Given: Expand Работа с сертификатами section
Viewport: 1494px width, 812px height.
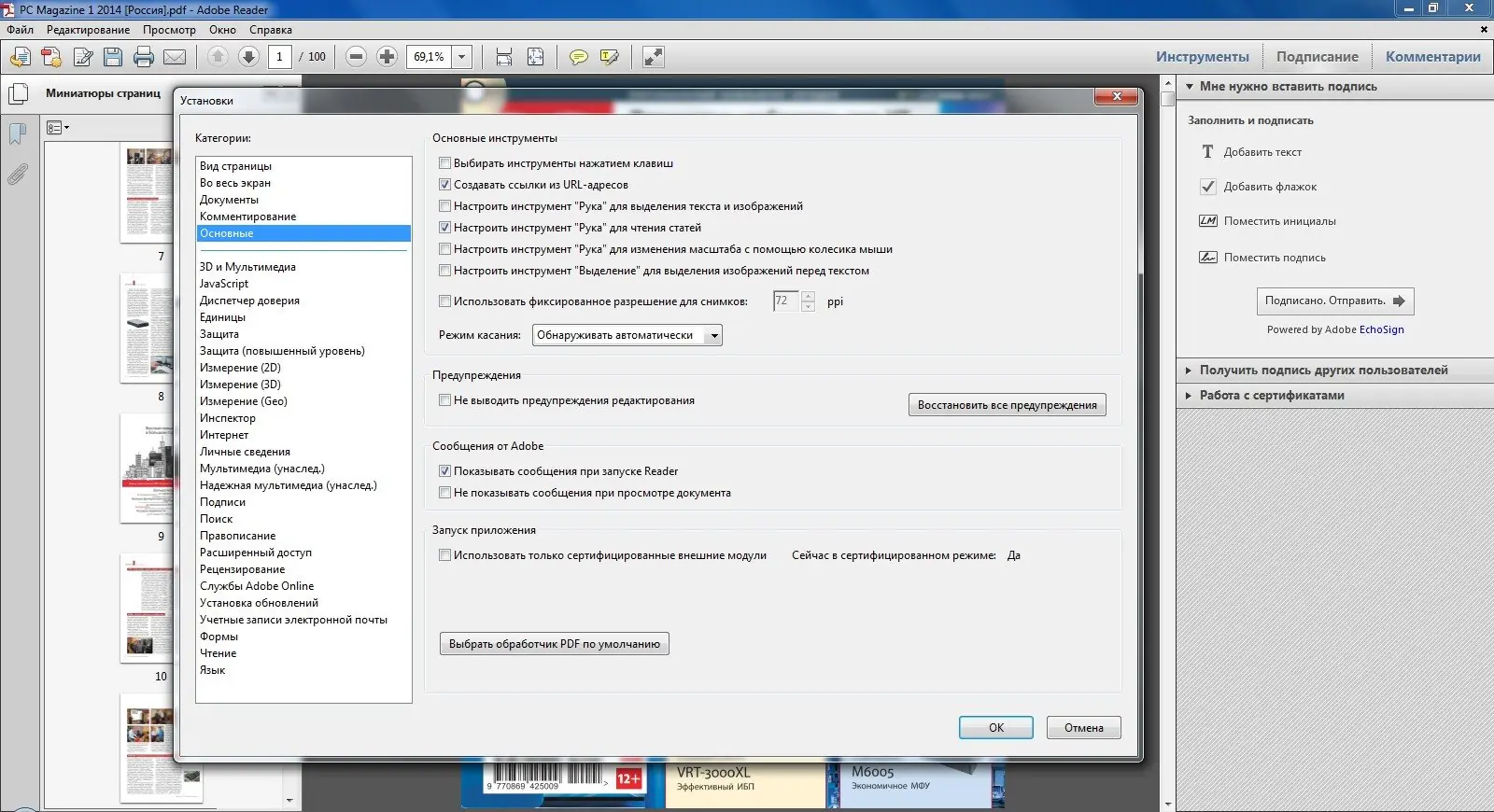Looking at the screenshot, I should click(x=1189, y=396).
